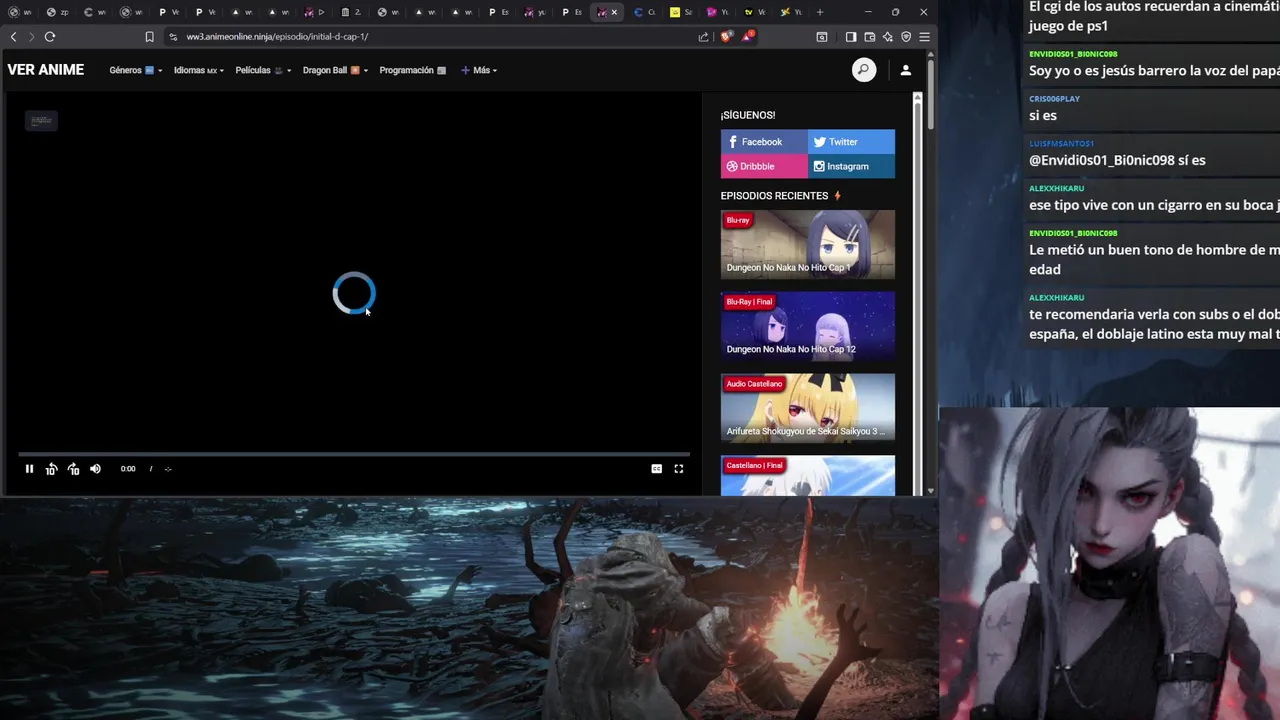Click the 'EPISODIOS RECIENTES' heading
The image size is (1280, 720).
coord(774,196)
